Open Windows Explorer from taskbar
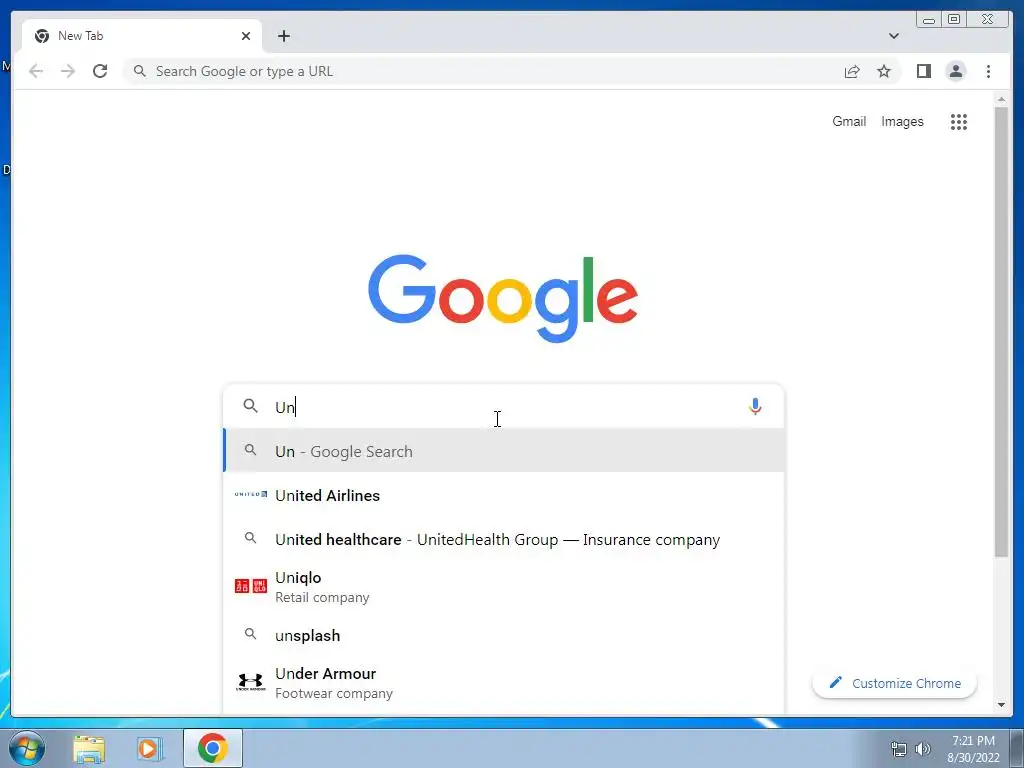1024x768 pixels. click(x=89, y=748)
